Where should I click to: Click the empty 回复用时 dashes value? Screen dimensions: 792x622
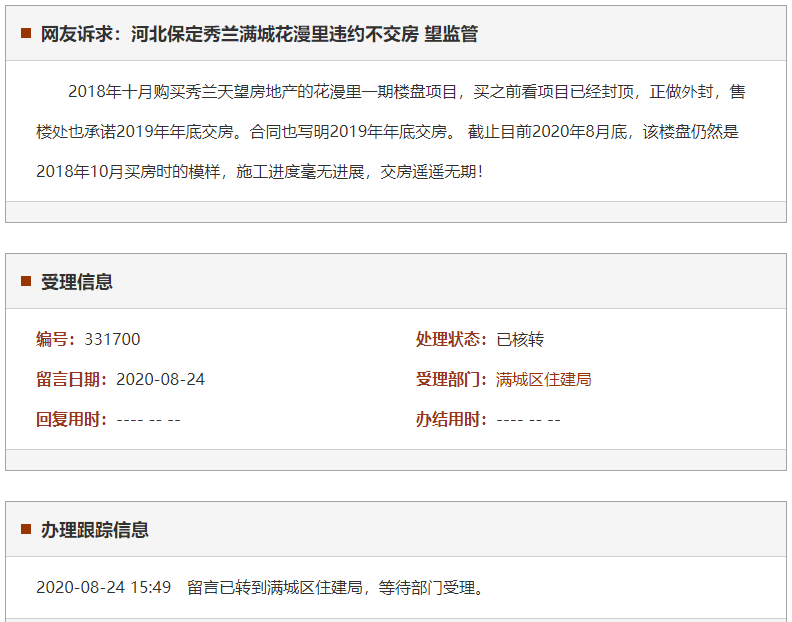click(148, 419)
